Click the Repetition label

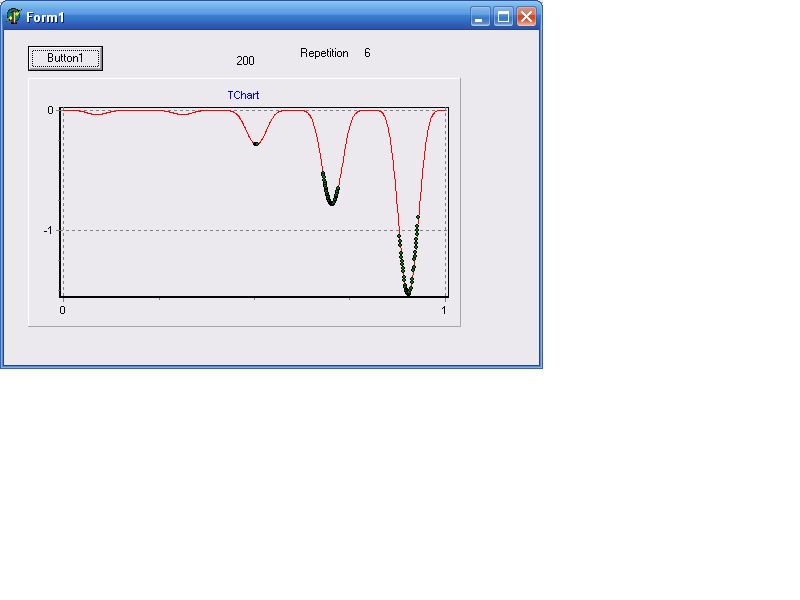coord(324,53)
